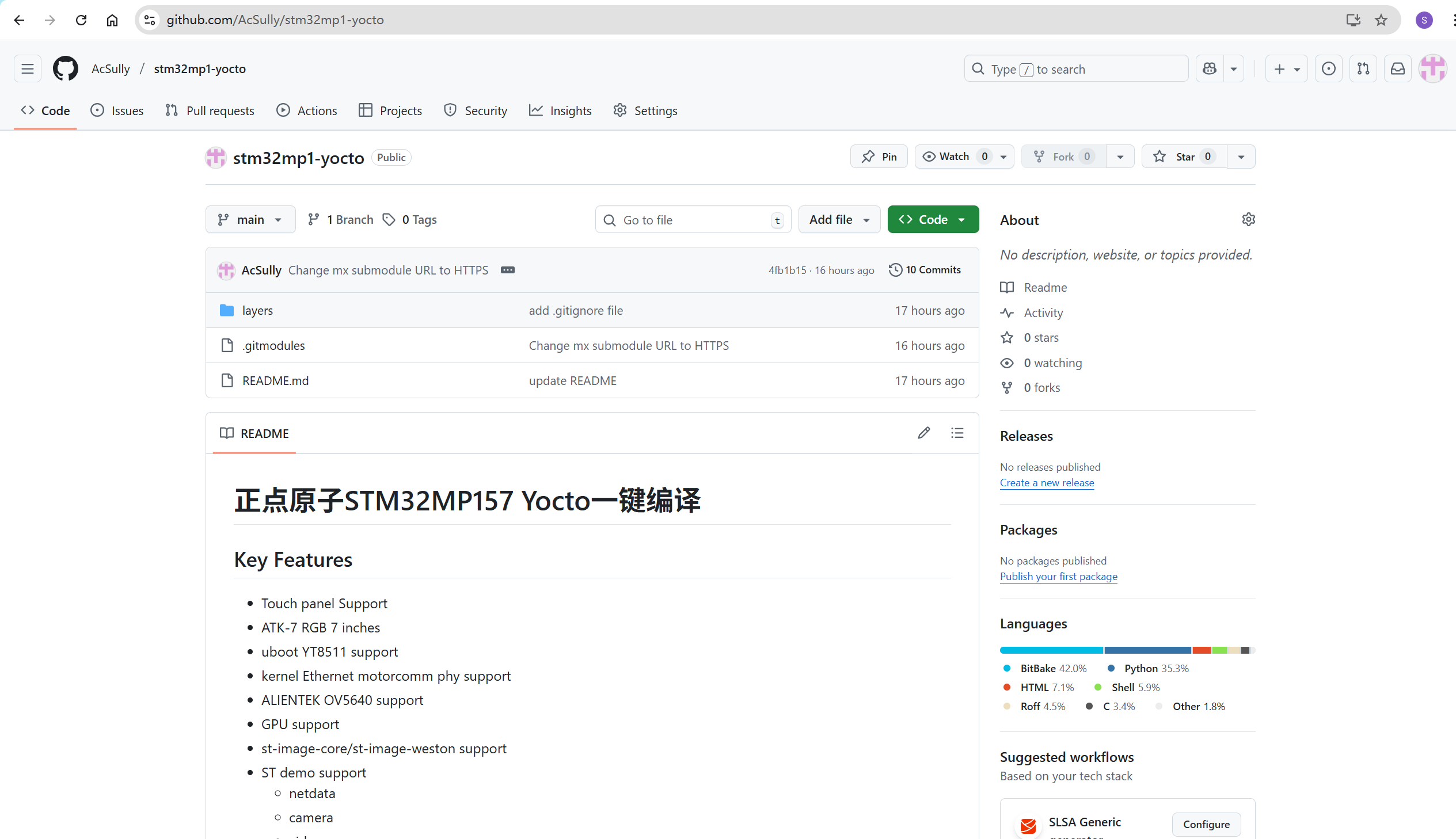Open the Copilot options dropdown arrow
Image resolution: width=1456 pixels, height=839 pixels.
[1234, 69]
